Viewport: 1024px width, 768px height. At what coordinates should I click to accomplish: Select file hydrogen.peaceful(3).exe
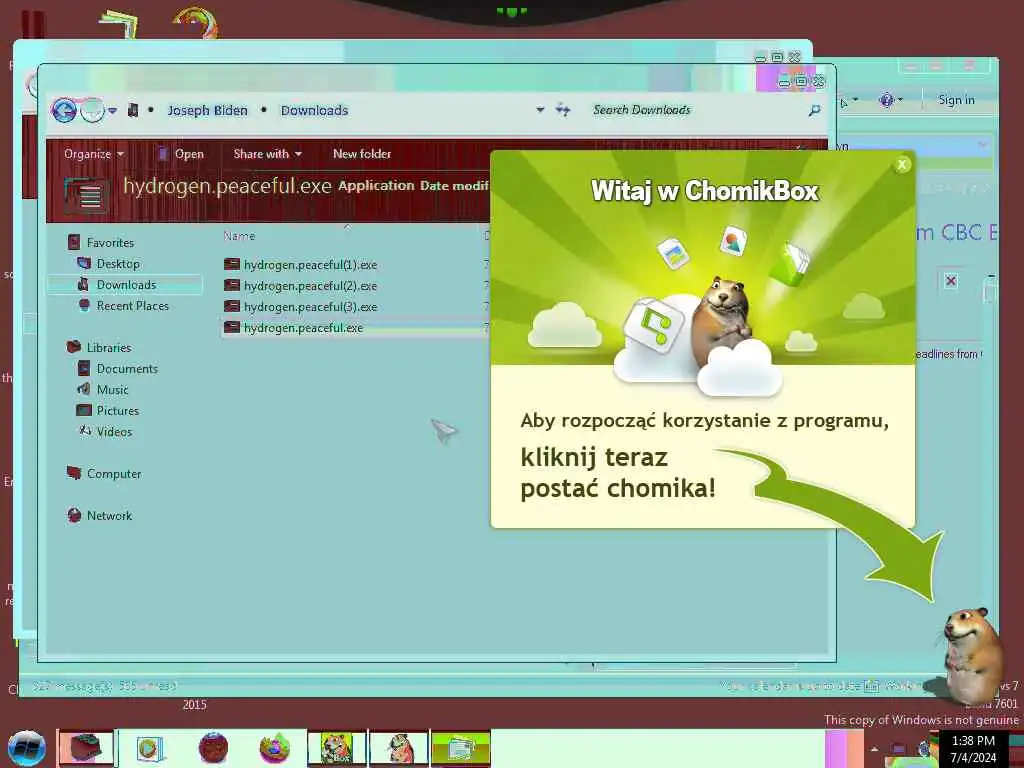[300, 306]
